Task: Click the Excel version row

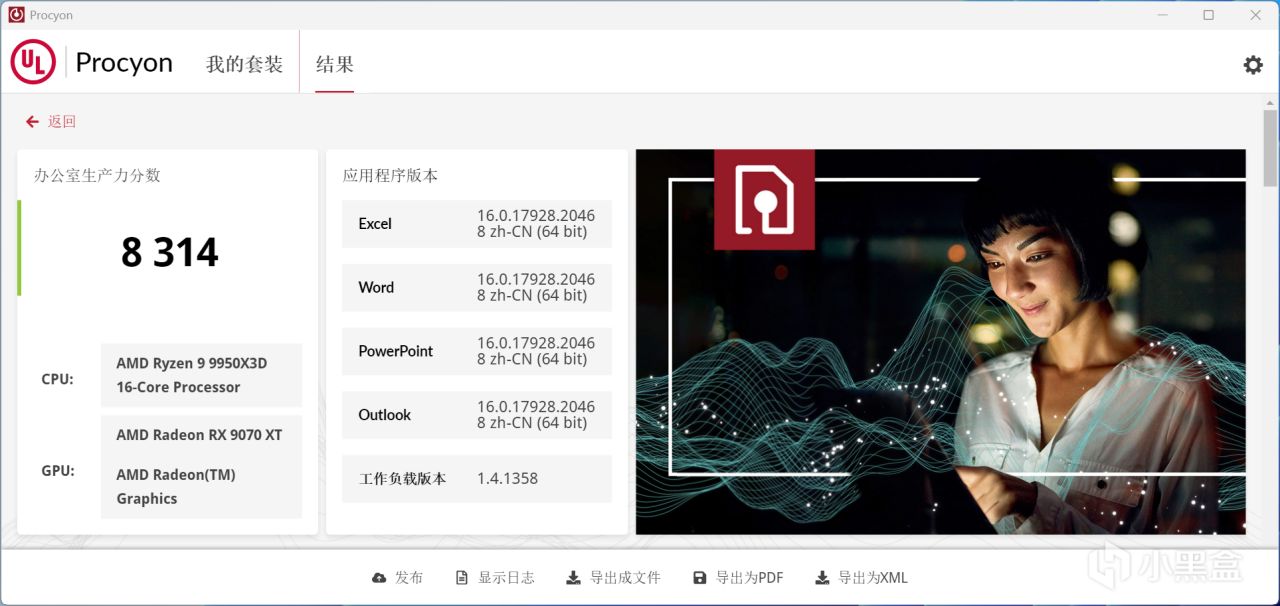Action: tap(477, 224)
